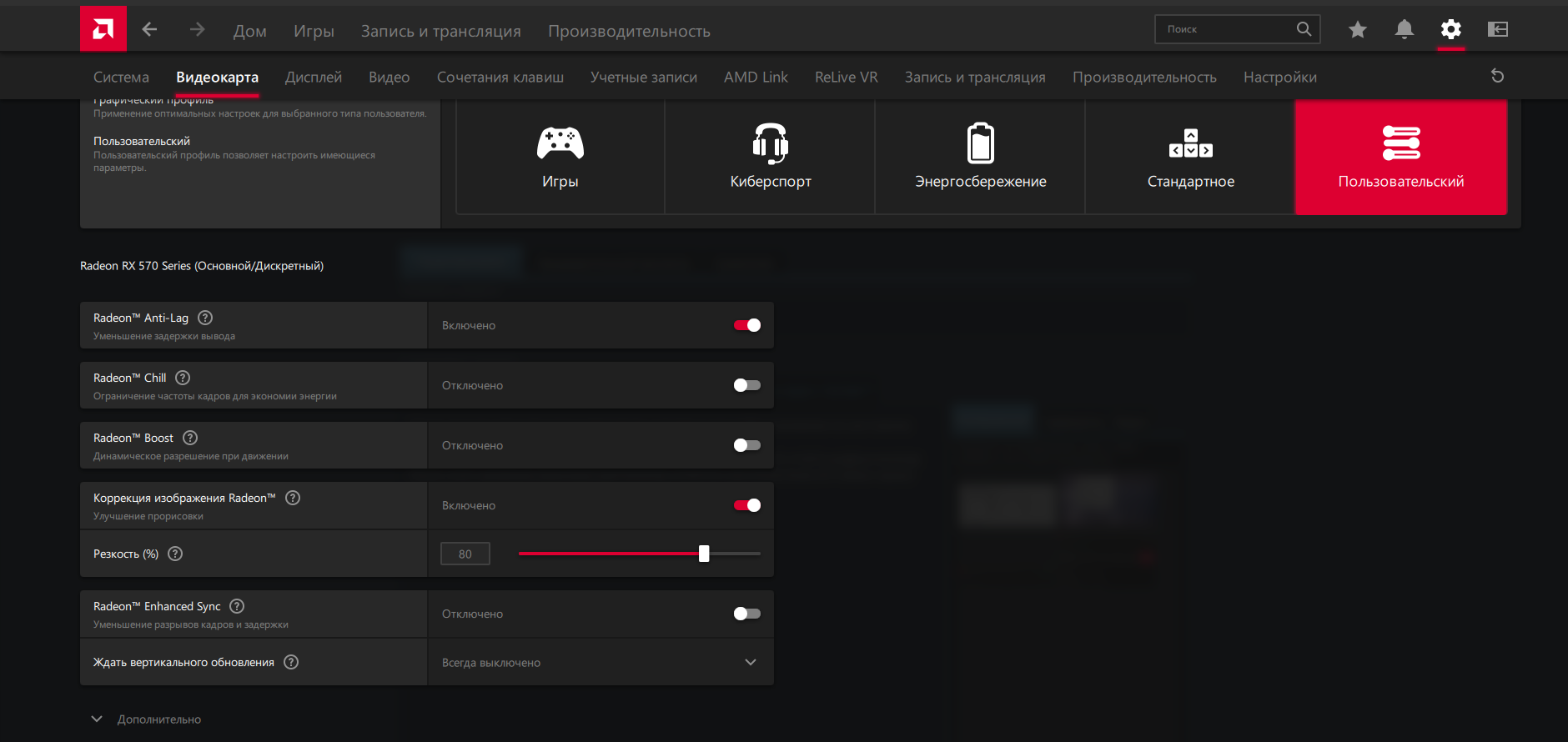Open help for Radeon Chill
1568x742 pixels.
coord(183,378)
